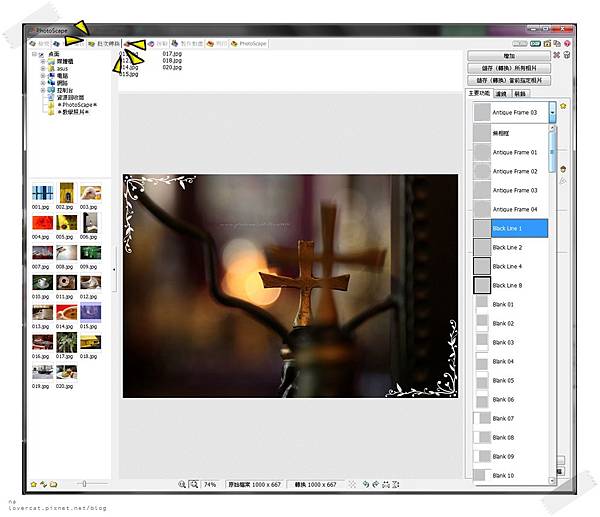Click the yellow star beside frame dropdown
Screen dimensions: 600x517
563,106
